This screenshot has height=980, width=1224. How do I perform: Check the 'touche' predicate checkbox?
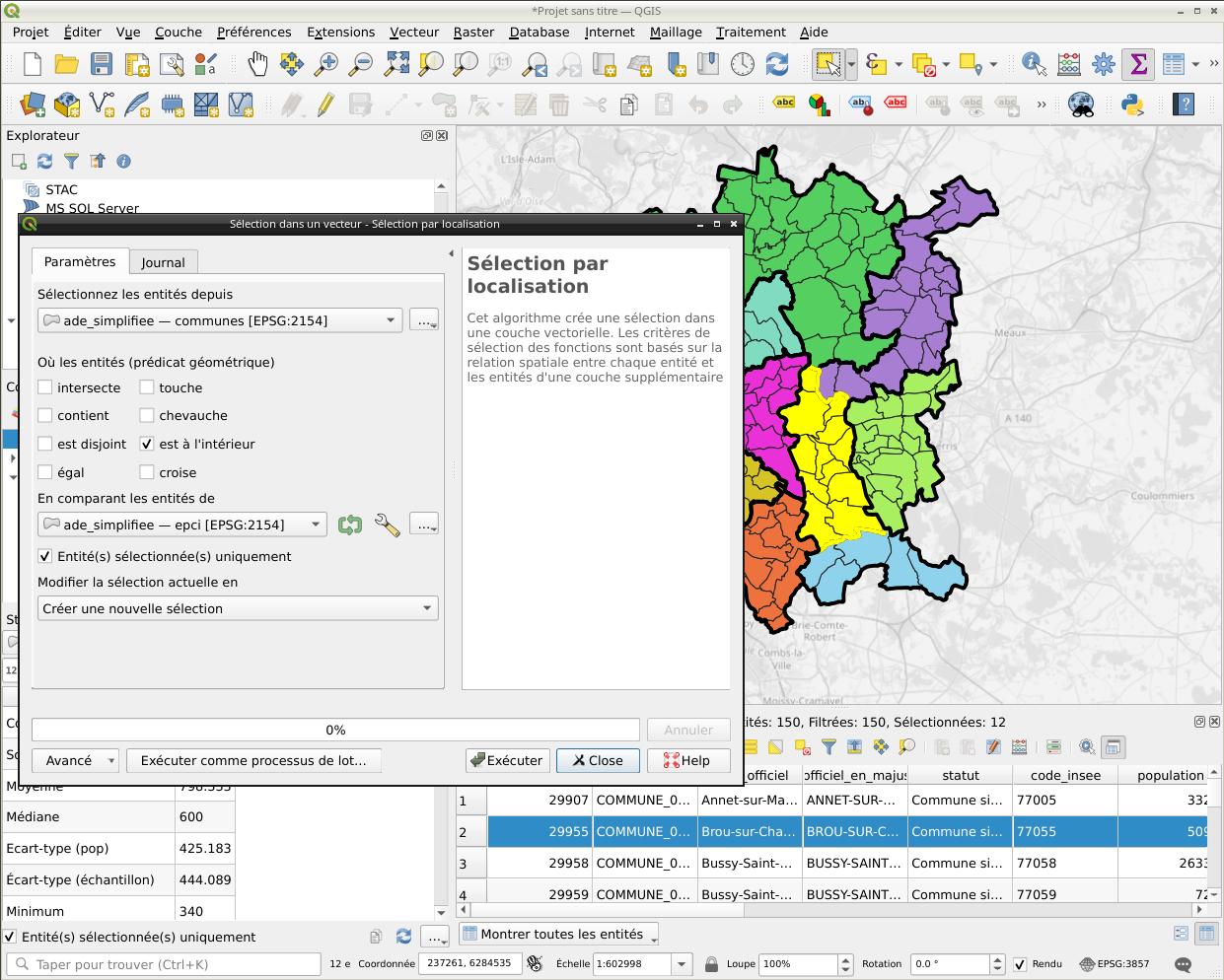coord(147,387)
